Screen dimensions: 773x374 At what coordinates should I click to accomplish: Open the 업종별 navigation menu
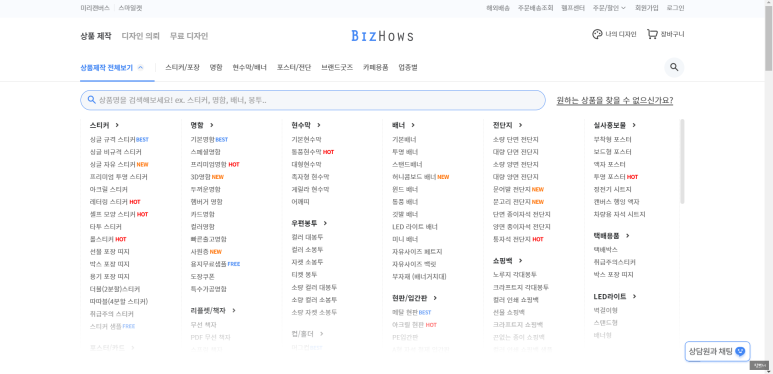coord(408,68)
